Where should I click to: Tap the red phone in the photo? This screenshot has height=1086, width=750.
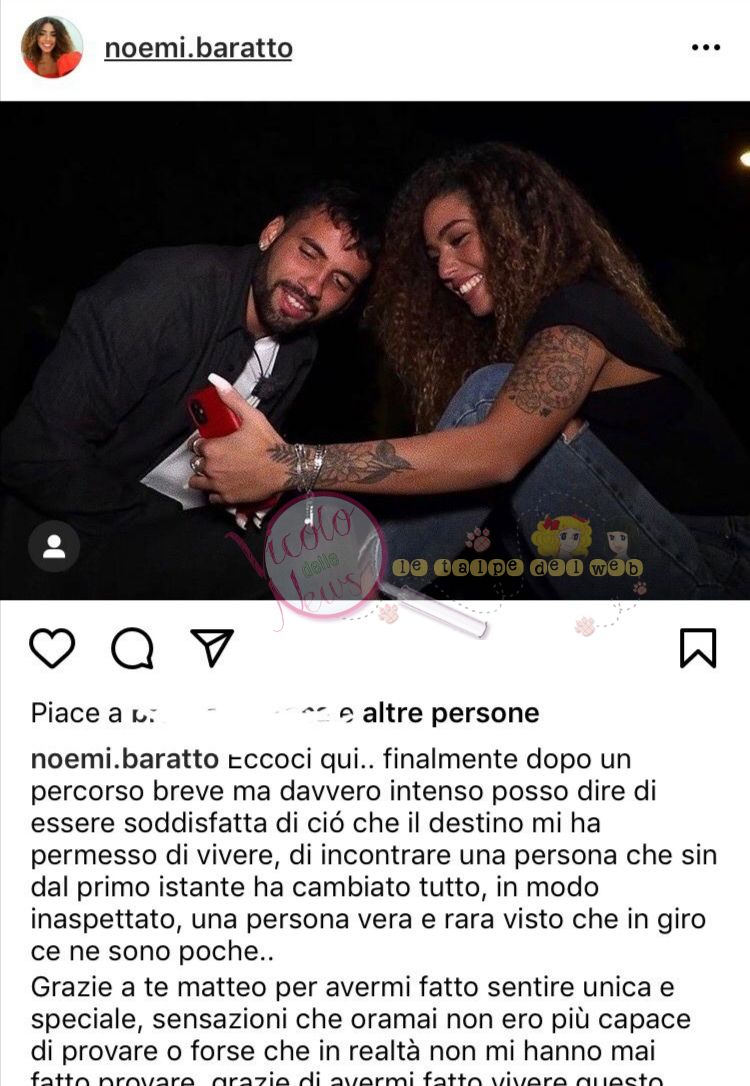click(x=213, y=412)
